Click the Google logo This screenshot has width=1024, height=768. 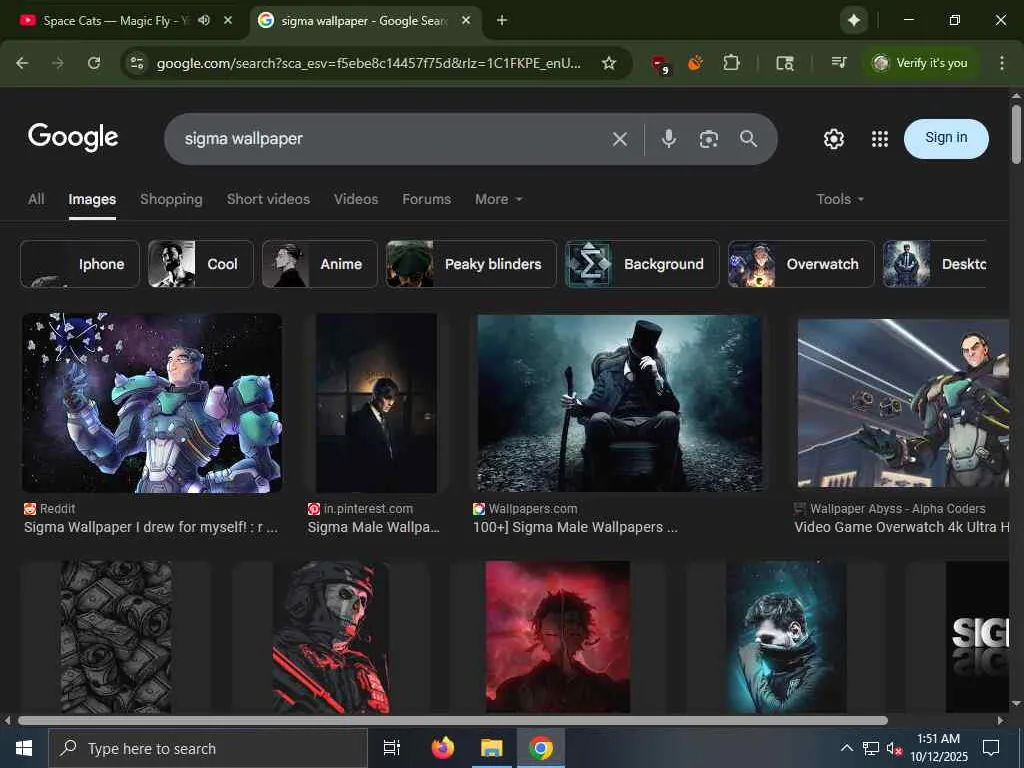(73, 137)
